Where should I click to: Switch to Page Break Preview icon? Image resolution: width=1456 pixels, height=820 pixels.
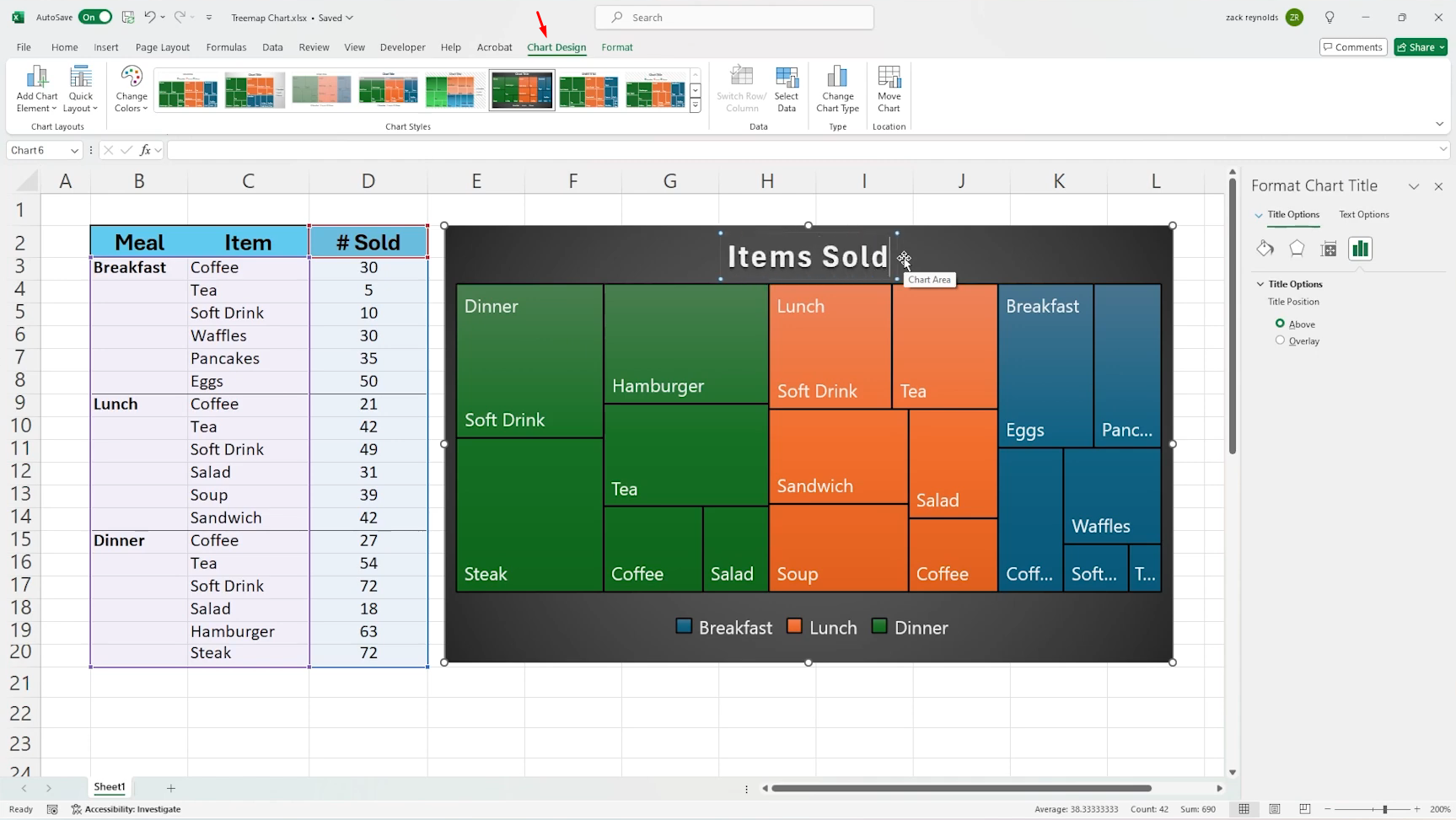1304,809
